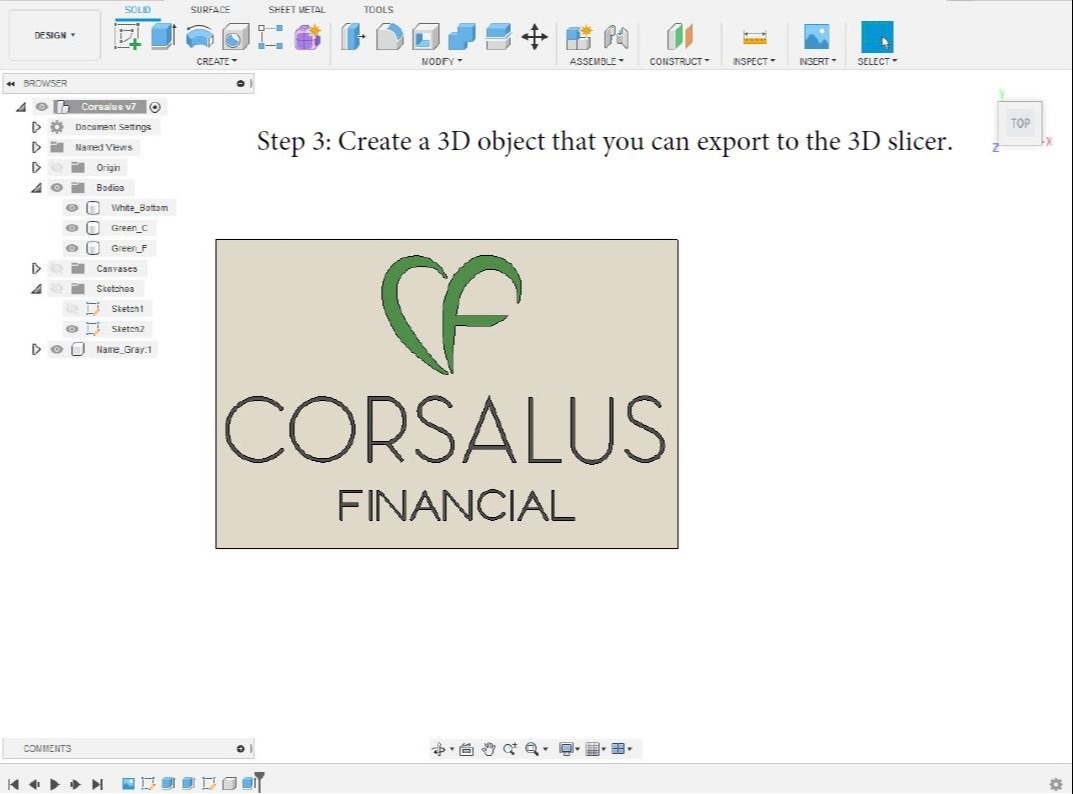Activate the Press Pull tool
This screenshot has width=1073, height=794.
tap(353, 37)
